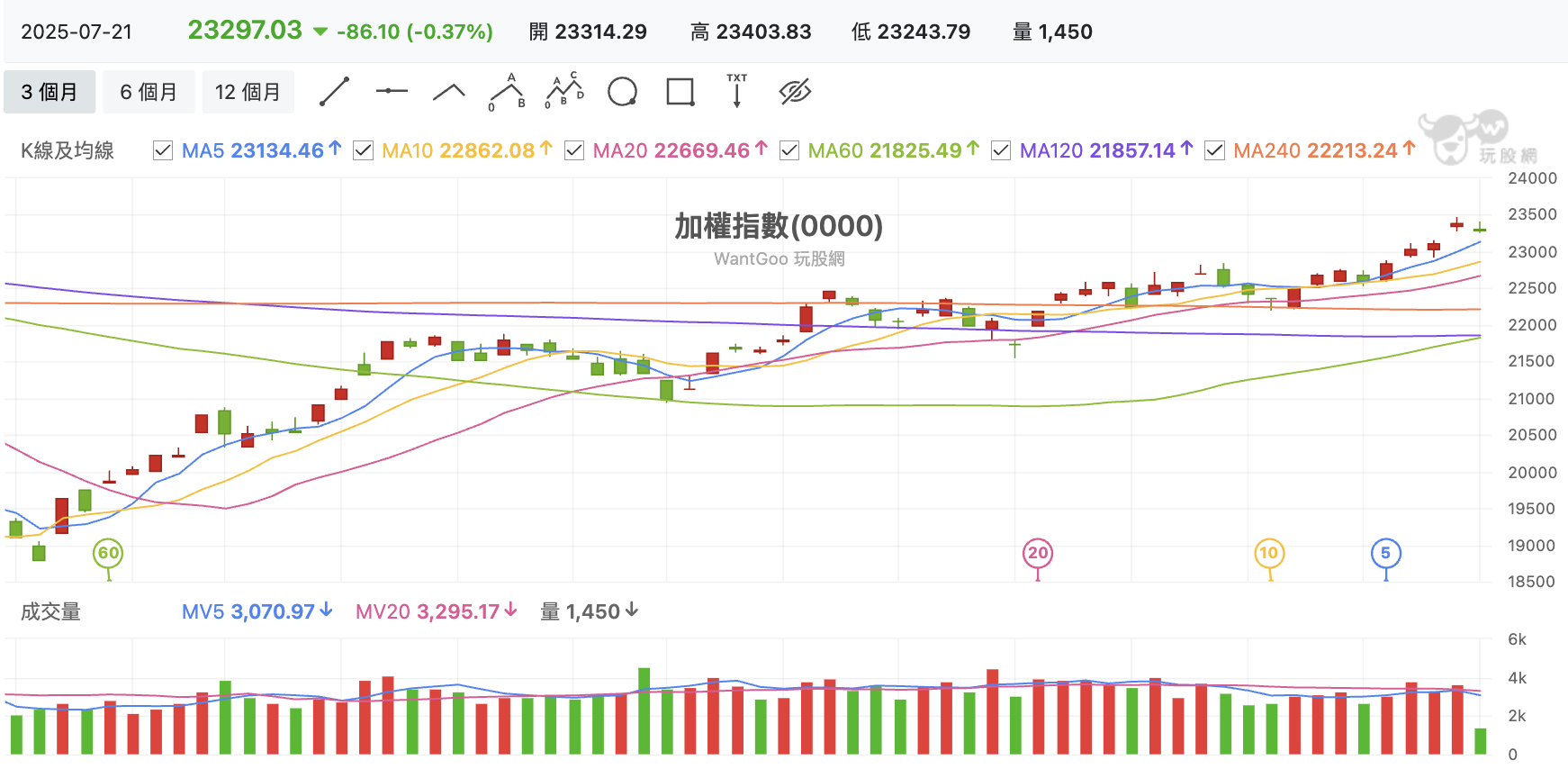The height and width of the screenshot is (769, 1568).
Task: Uncheck the MA60 moving average checkbox
Action: tap(789, 150)
